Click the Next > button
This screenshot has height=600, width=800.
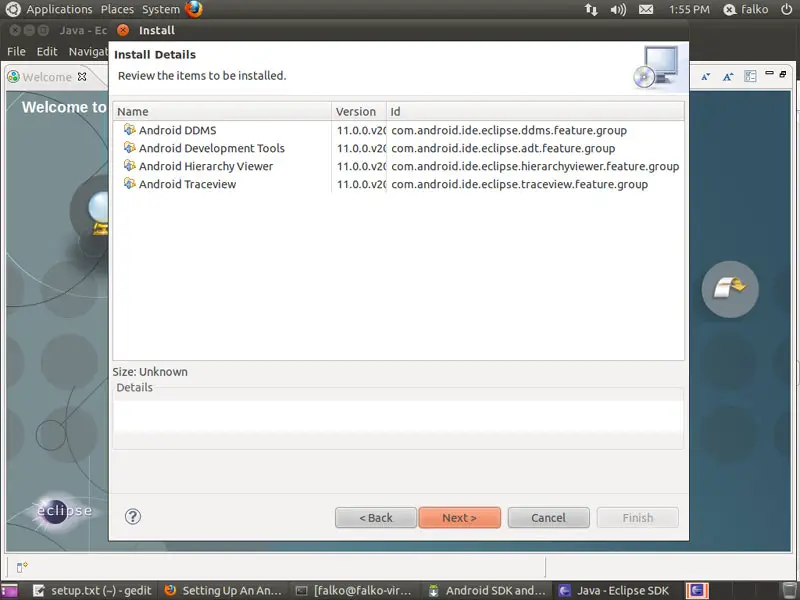(459, 517)
